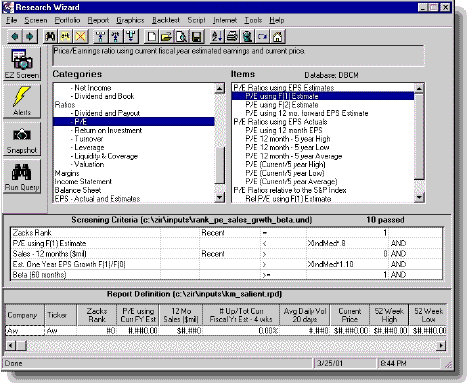
Task: Click the new blank document toolbar icon
Action: click(152, 36)
